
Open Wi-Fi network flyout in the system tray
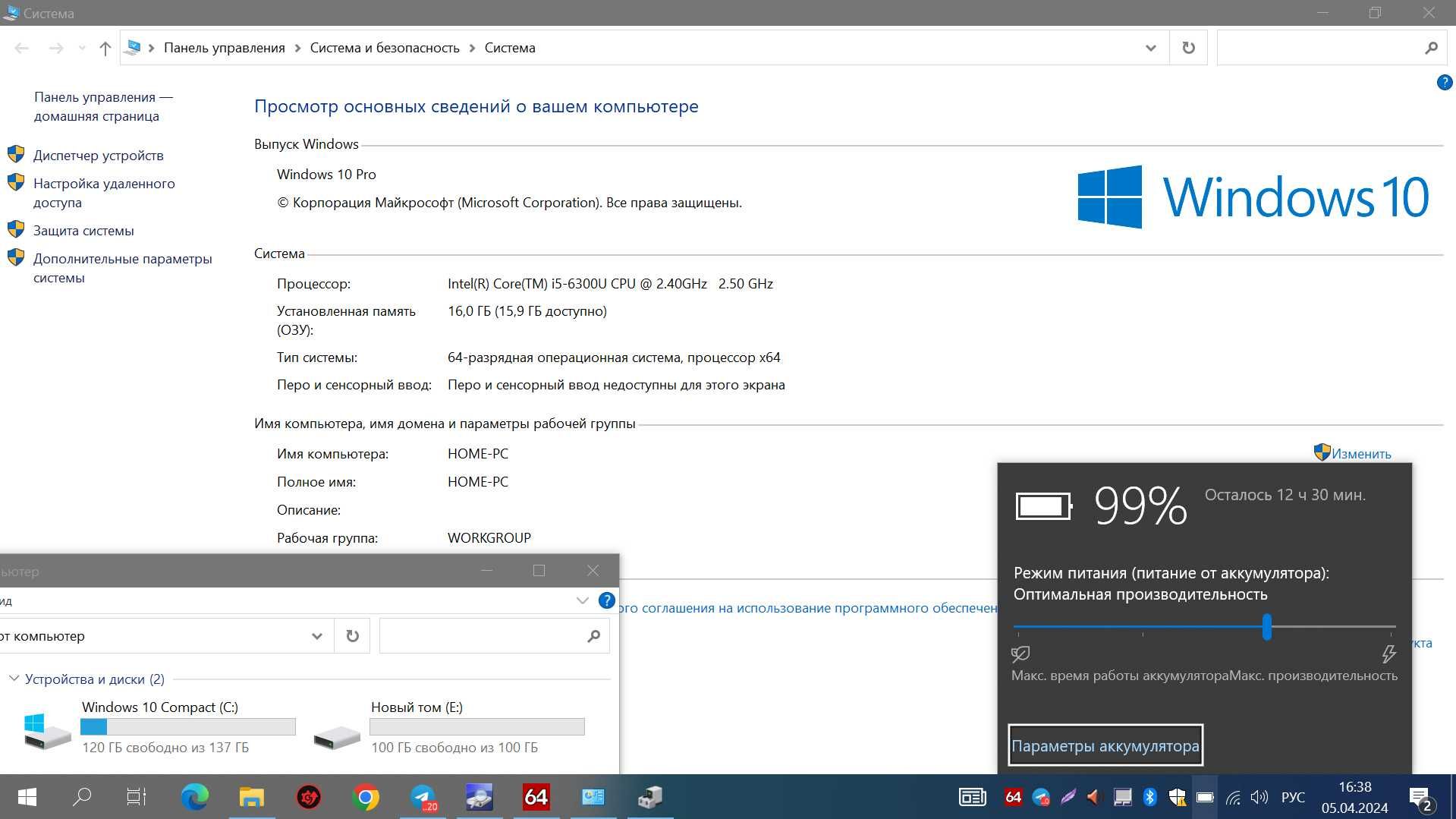(1234, 797)
